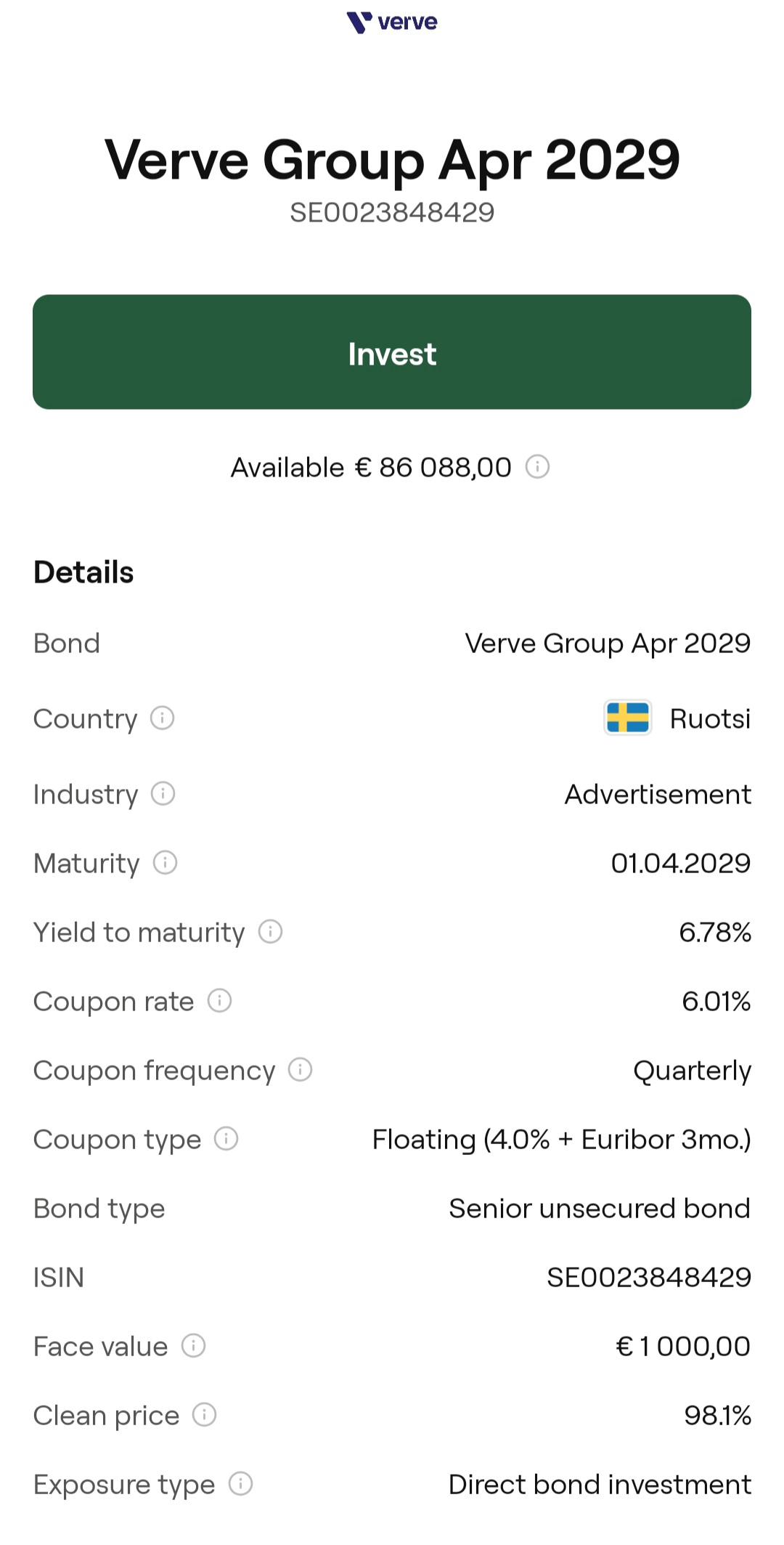784x1545 pixels.
Task: Tap the Face value info icon
Action: coord(193,1346)
